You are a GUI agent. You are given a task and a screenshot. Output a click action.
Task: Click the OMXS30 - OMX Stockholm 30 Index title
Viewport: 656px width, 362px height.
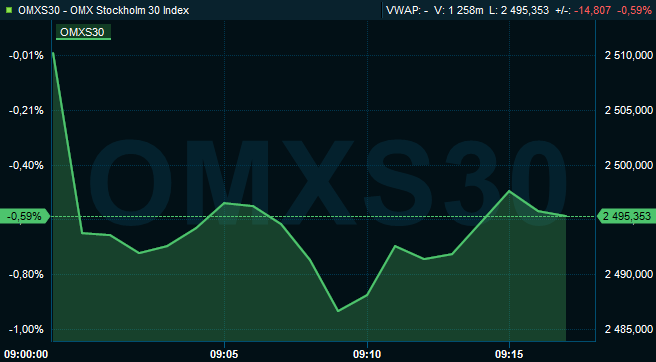point(104,10)
